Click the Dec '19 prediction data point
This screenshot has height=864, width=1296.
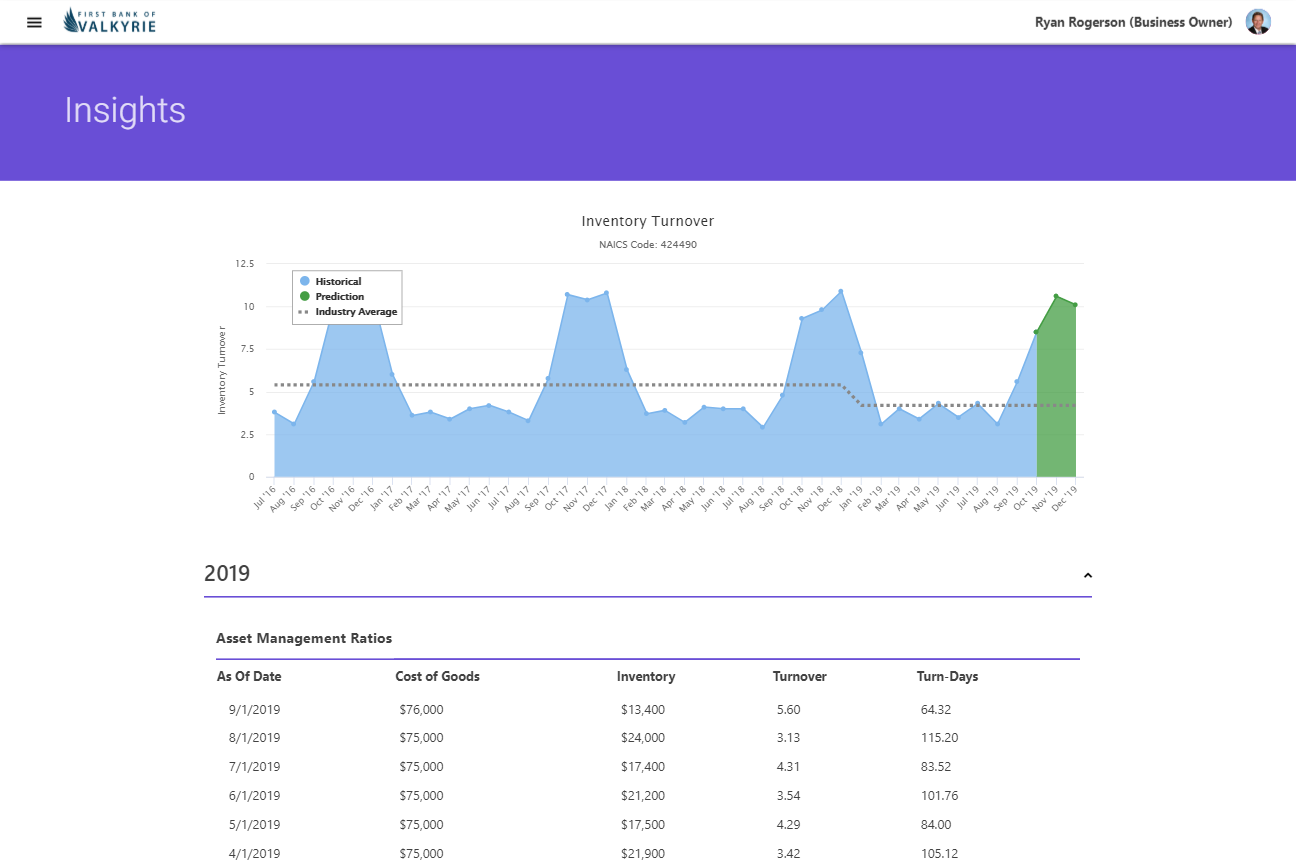point(1075,305)
